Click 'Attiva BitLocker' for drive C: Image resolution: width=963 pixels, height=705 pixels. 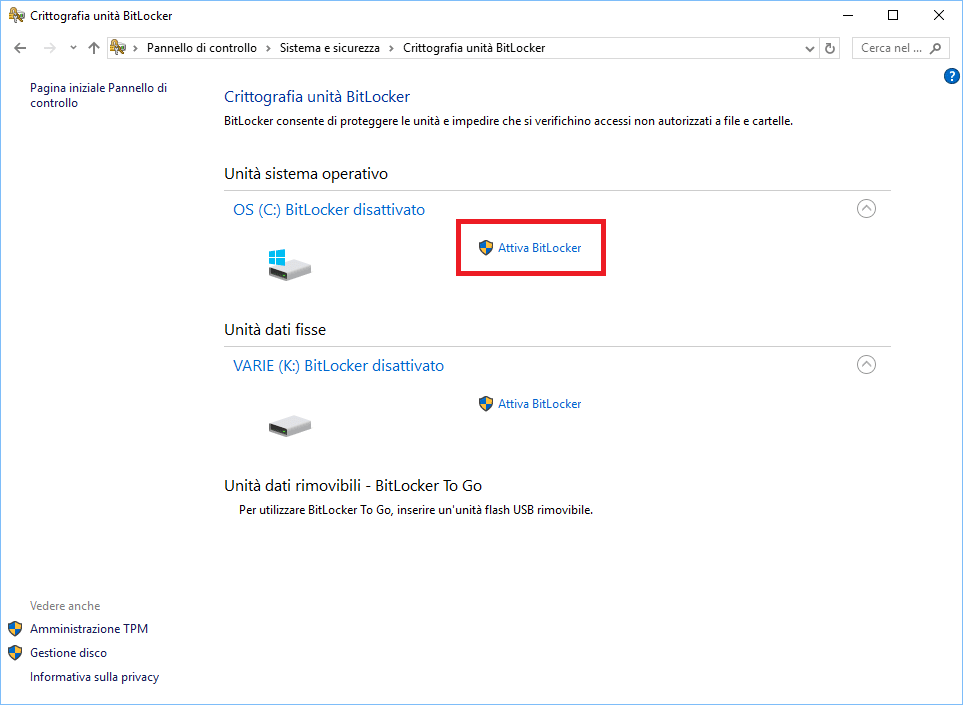(539, 248)
